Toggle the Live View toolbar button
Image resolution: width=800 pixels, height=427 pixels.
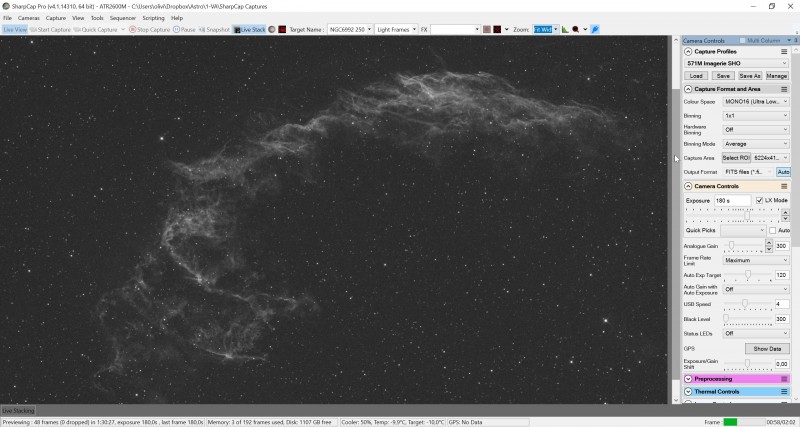[15, 30]
